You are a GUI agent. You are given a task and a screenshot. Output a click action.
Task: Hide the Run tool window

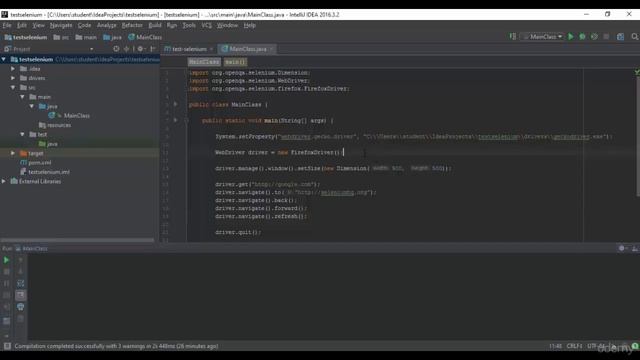click(635, 248)
